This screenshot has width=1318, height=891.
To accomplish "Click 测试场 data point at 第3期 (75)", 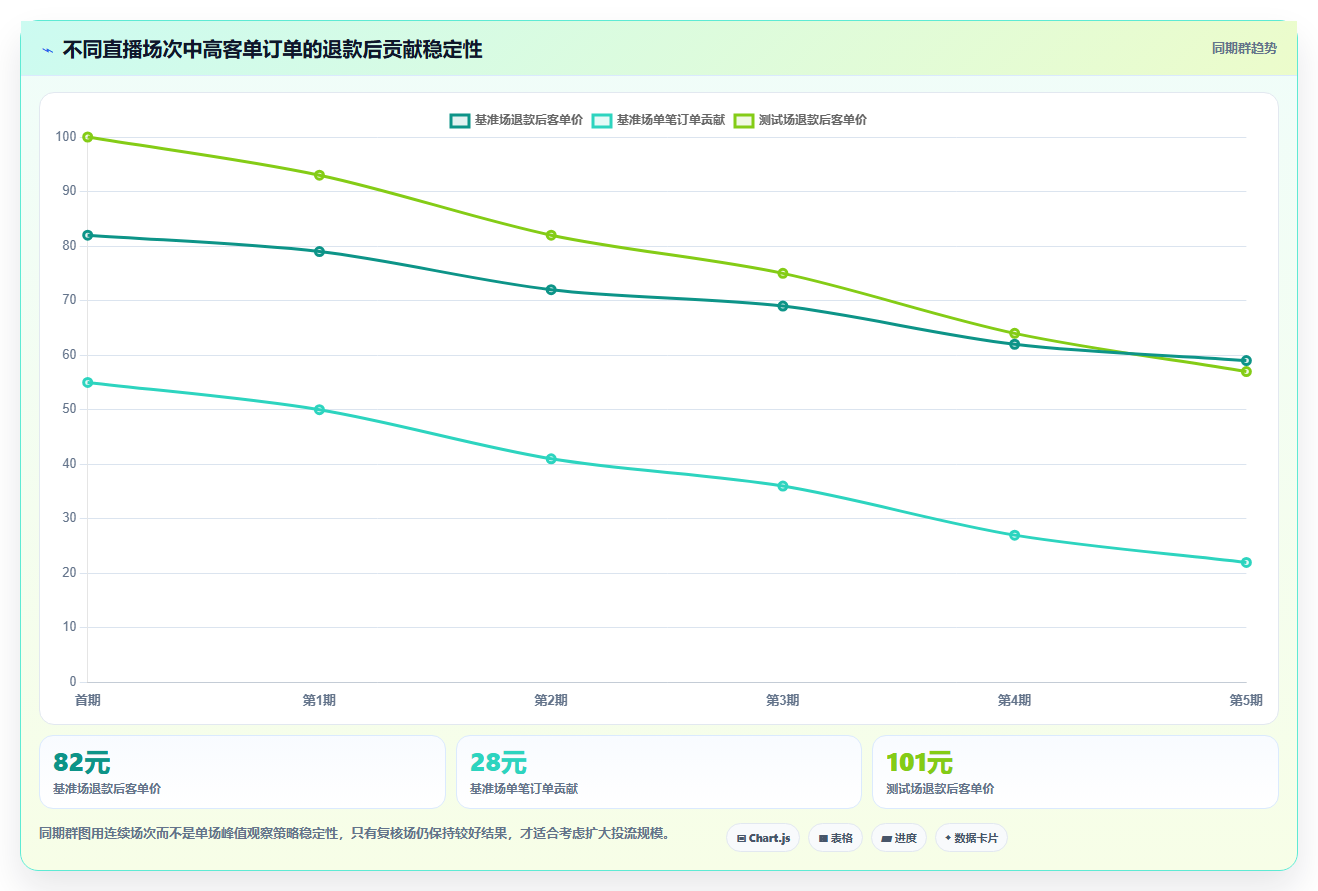I will 783,273.
